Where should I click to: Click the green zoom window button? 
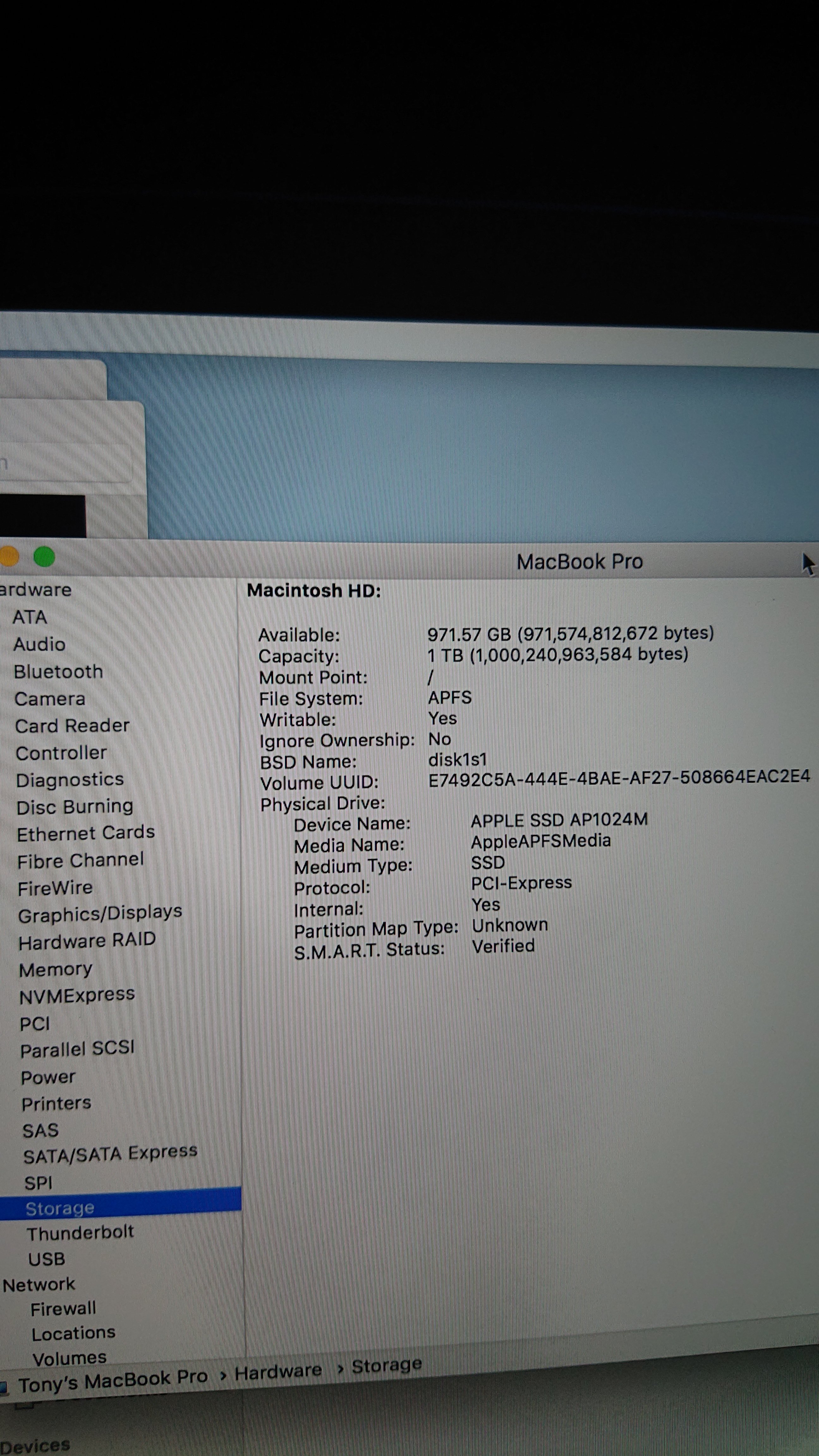coord(44,557)
